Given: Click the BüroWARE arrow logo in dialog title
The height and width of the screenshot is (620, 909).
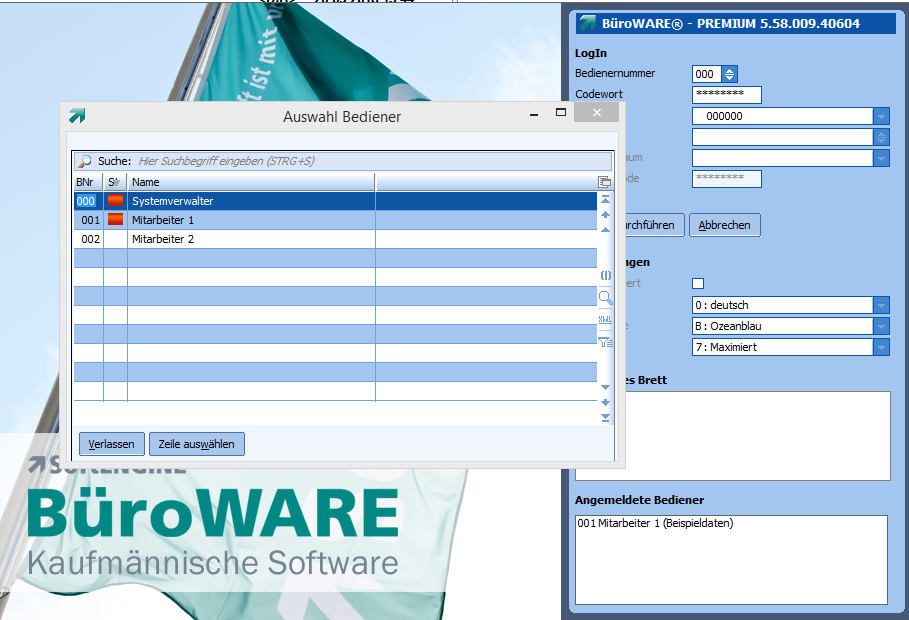Looking at the screenshot, I should 77,116.
